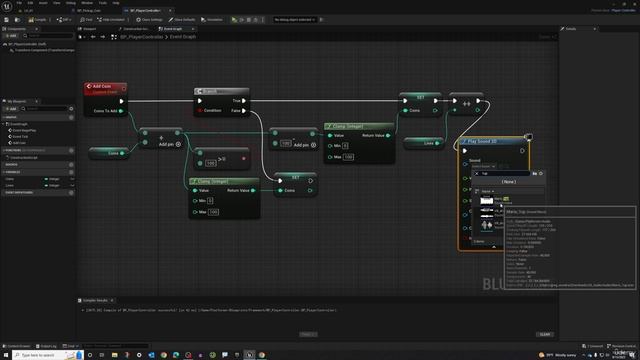The width and height of the screenshot is (640, 360).
Task: Open Class Defaults
Action: [x=182, y=20]
